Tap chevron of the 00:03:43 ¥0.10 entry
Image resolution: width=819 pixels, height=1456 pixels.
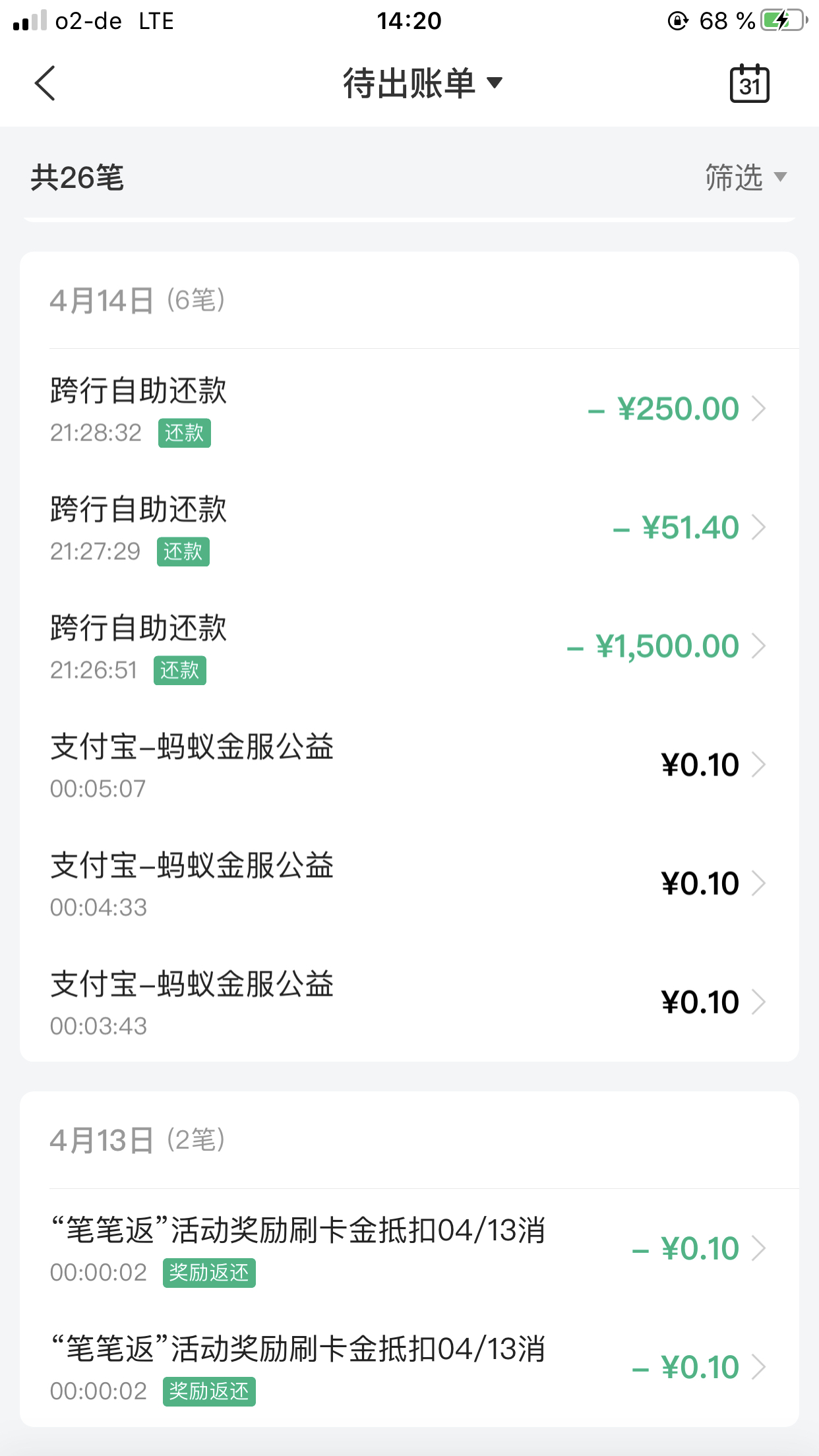tap(759, 1002)
